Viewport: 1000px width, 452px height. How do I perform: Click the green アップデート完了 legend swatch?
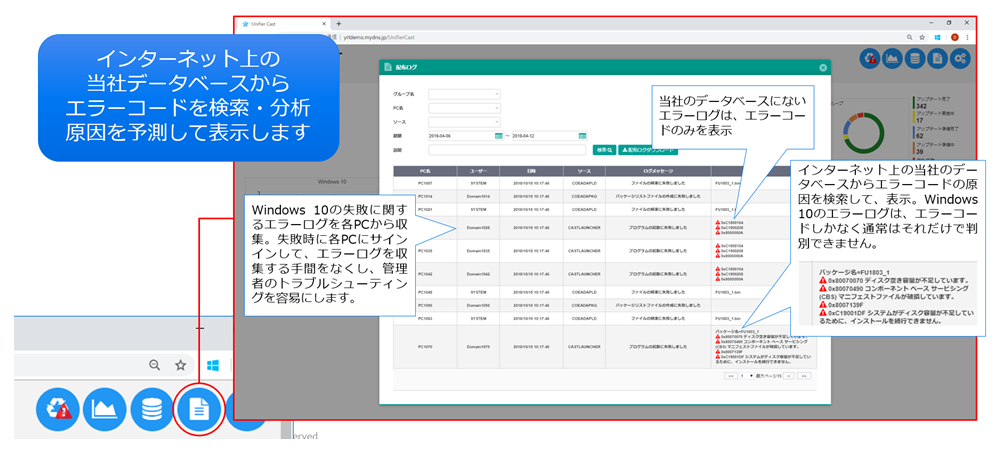pos(914,104)
